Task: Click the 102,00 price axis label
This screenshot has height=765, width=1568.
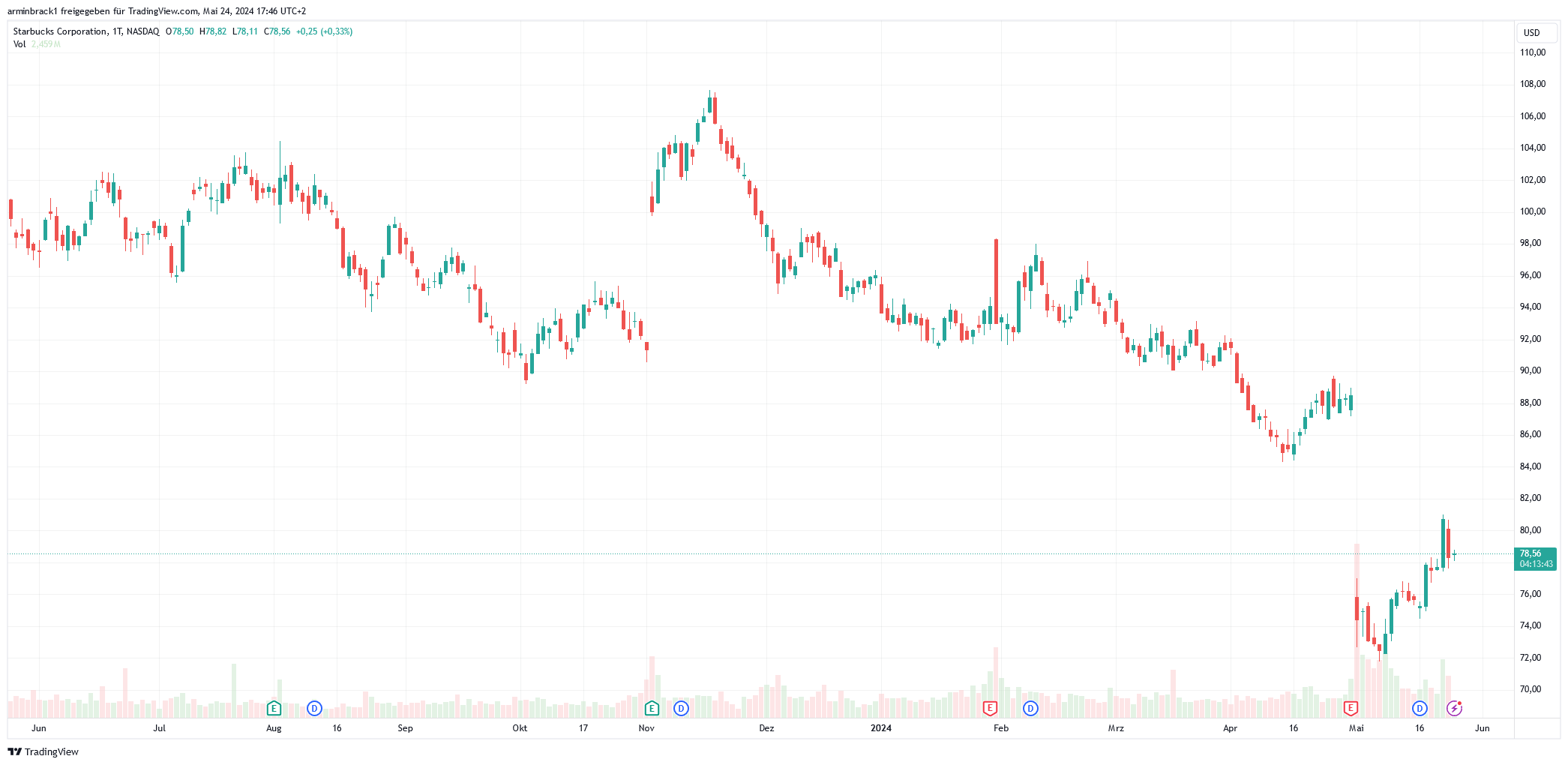Action: [1533, 180]
